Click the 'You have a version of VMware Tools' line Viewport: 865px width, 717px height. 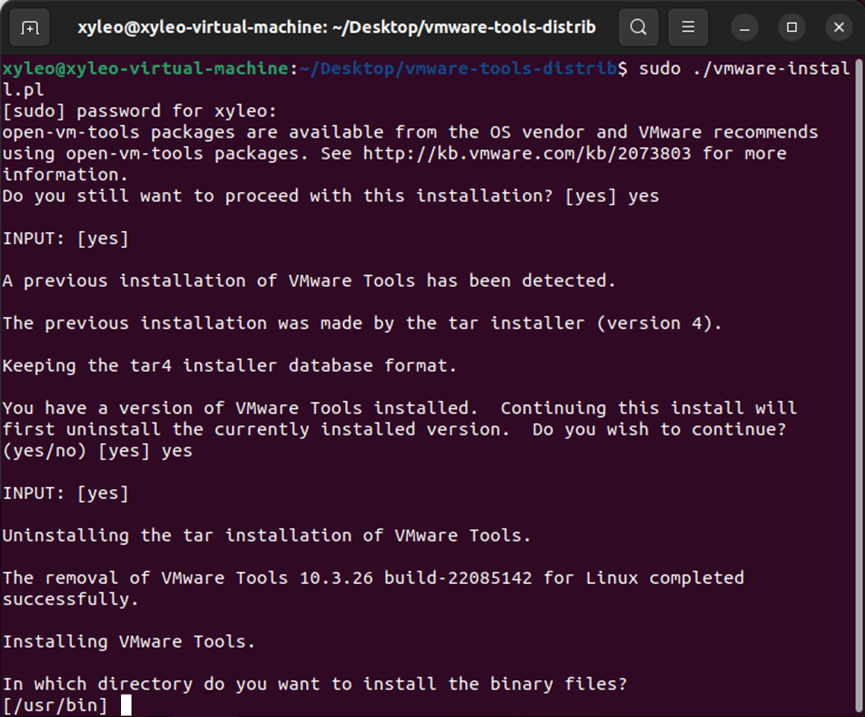399,408
